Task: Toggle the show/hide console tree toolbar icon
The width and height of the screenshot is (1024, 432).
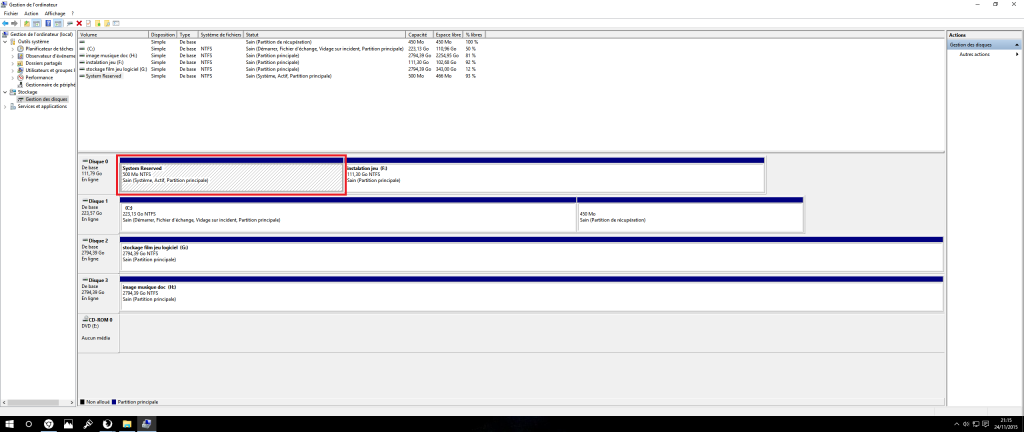Action: 36,23
